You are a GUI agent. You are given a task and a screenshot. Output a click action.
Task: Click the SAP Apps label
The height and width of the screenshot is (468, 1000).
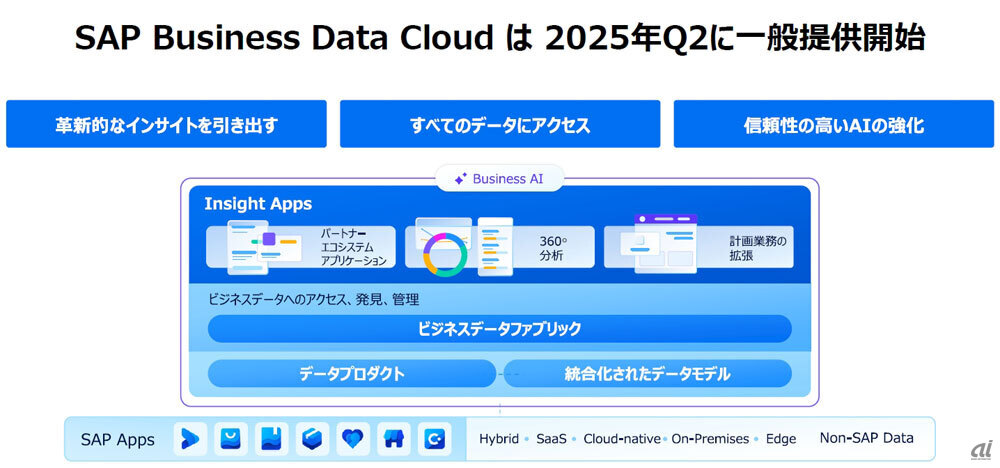pyautogui.click(x=117, y=439)
